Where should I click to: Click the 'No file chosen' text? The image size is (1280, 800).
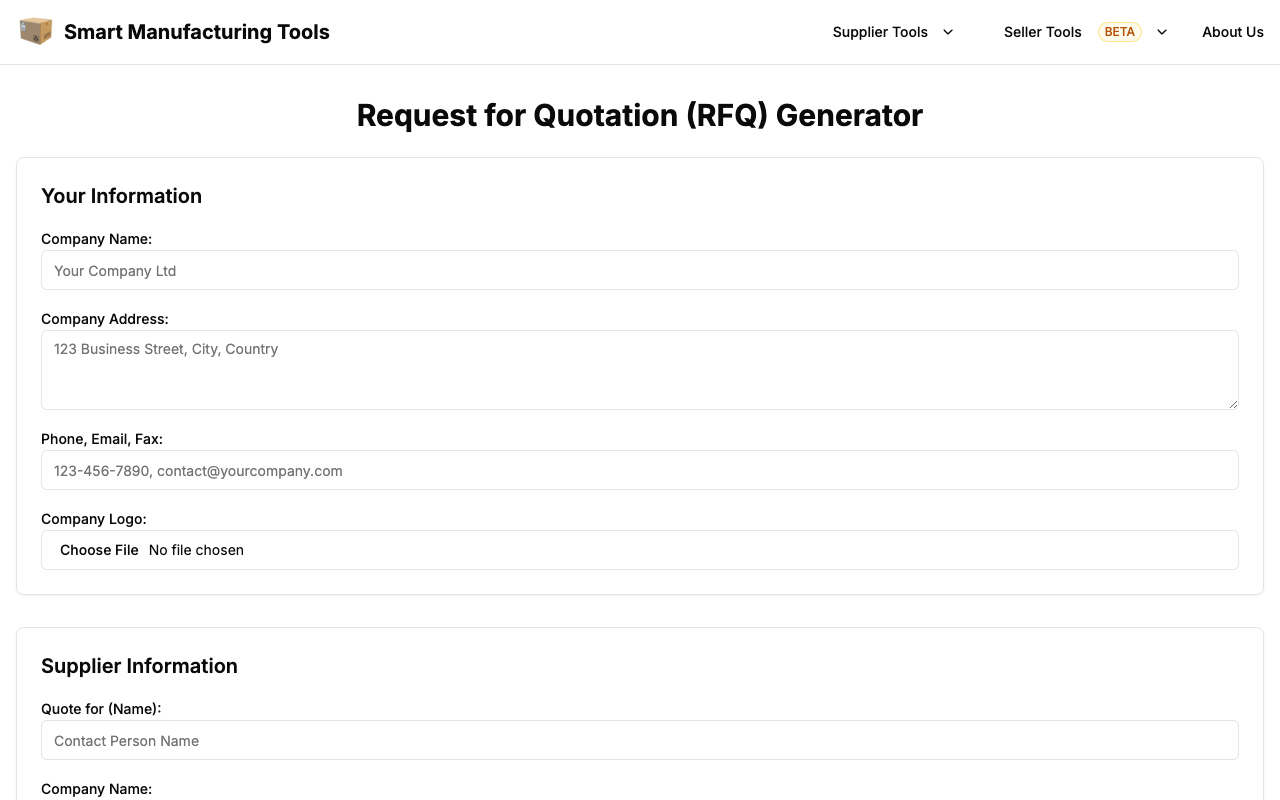(x=196, y=550)
